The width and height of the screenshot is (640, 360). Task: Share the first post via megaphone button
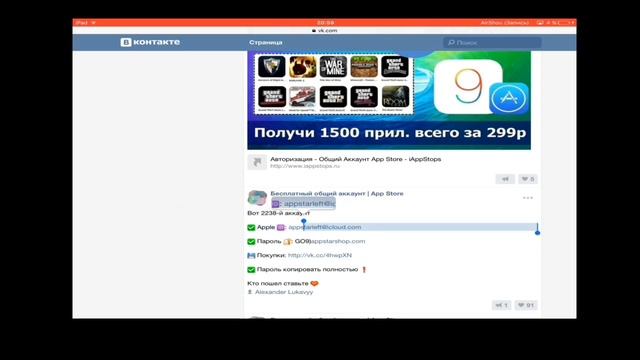505,179
